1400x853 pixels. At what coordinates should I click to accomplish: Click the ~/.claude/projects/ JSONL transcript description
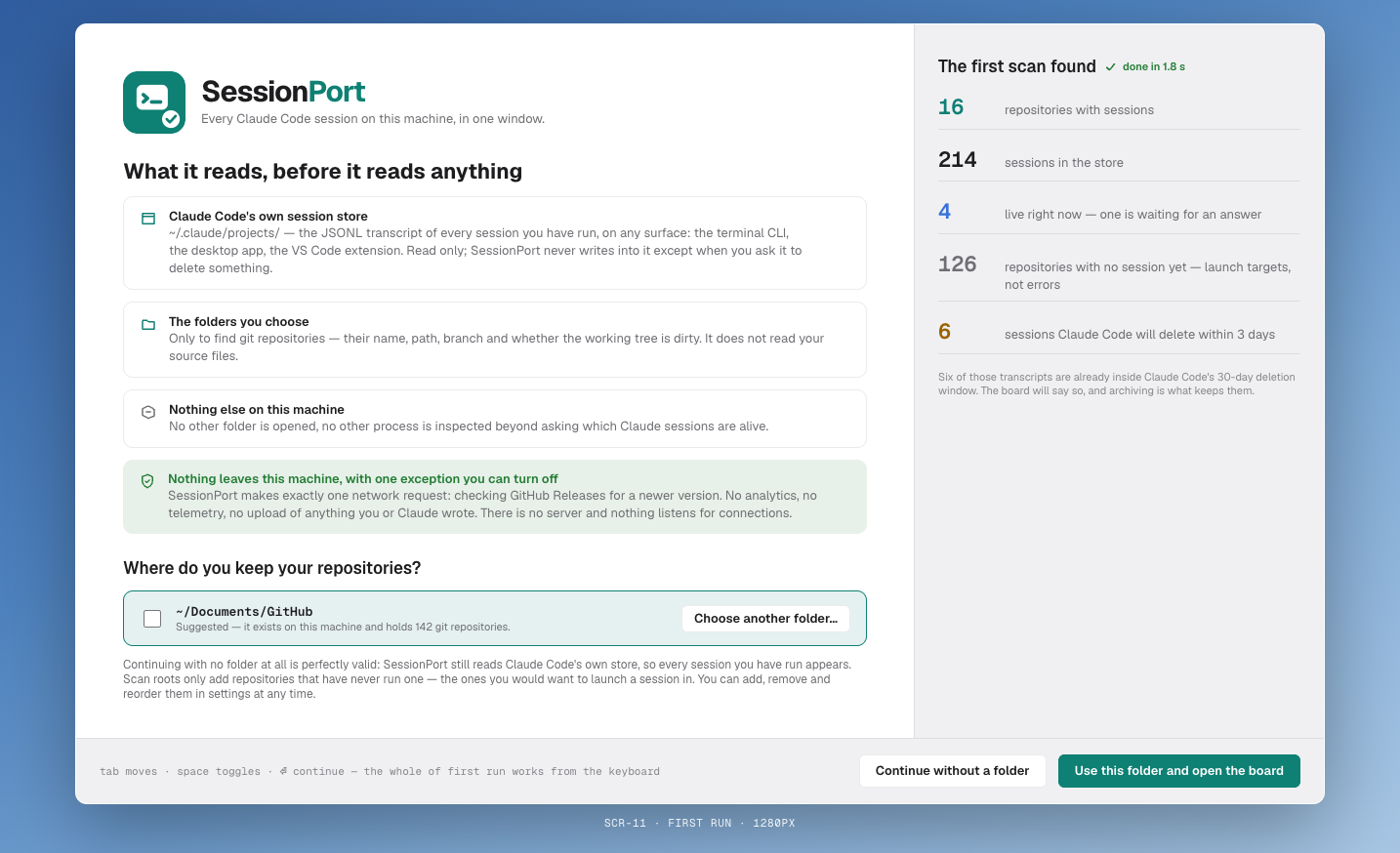[x=485, y=251]
